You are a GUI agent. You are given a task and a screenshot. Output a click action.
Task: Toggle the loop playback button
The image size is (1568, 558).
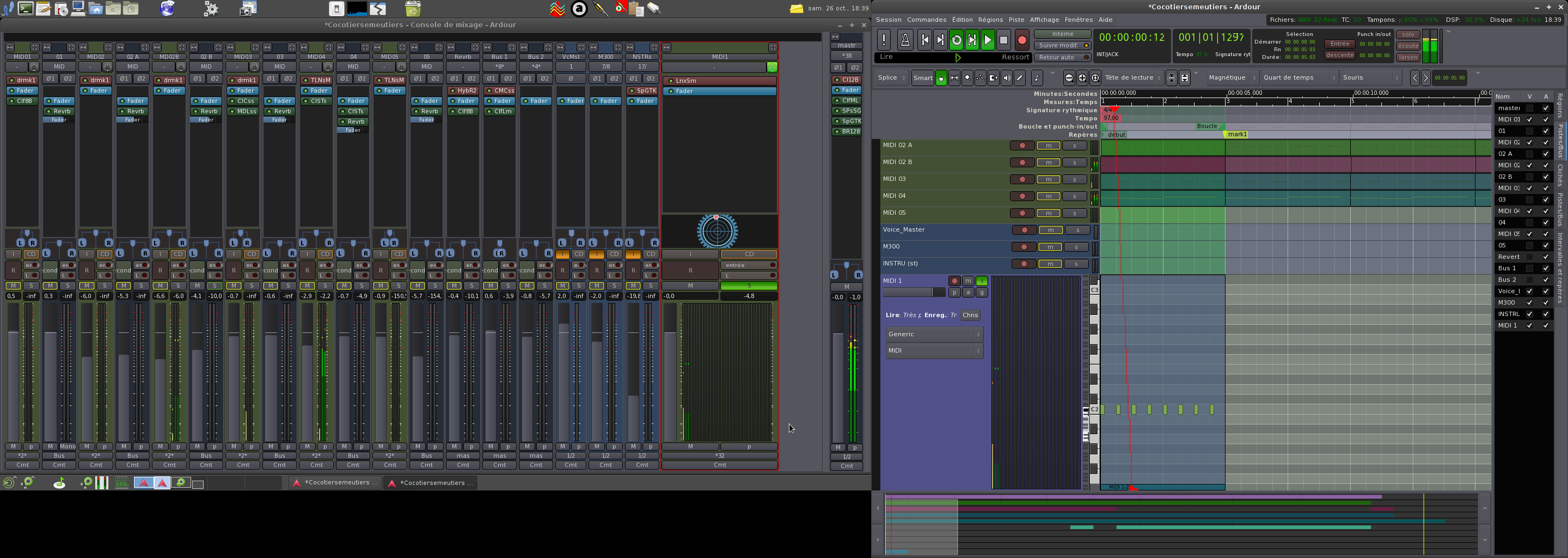[956, 41]
